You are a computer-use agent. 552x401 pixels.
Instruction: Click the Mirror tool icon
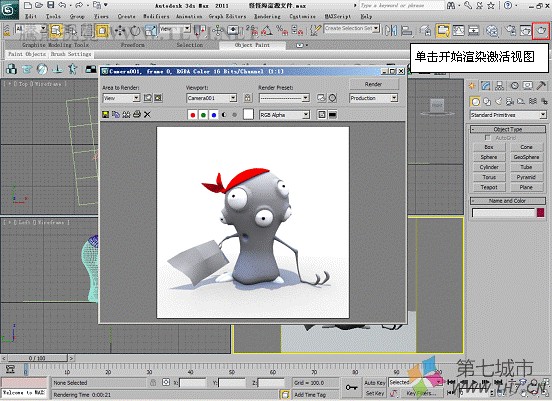(x=390, y=31)
